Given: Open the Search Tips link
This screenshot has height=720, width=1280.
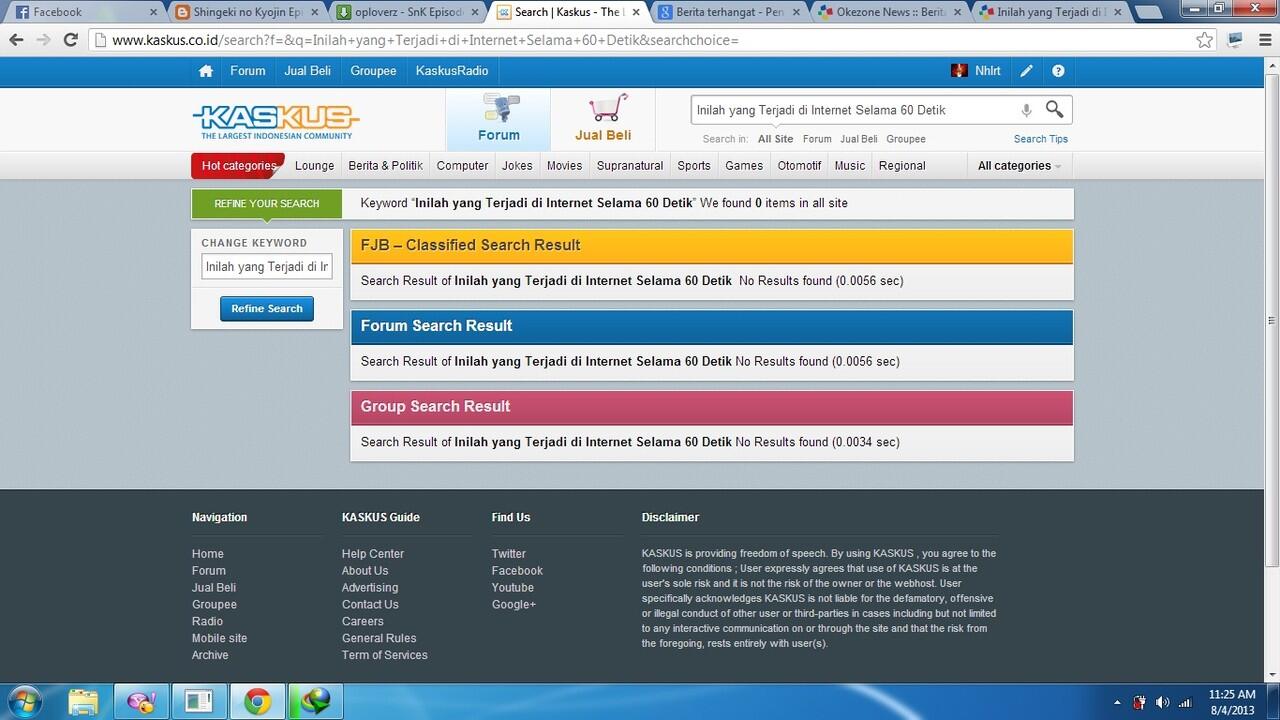Looking at the screenshot, I should [1041, 139].
